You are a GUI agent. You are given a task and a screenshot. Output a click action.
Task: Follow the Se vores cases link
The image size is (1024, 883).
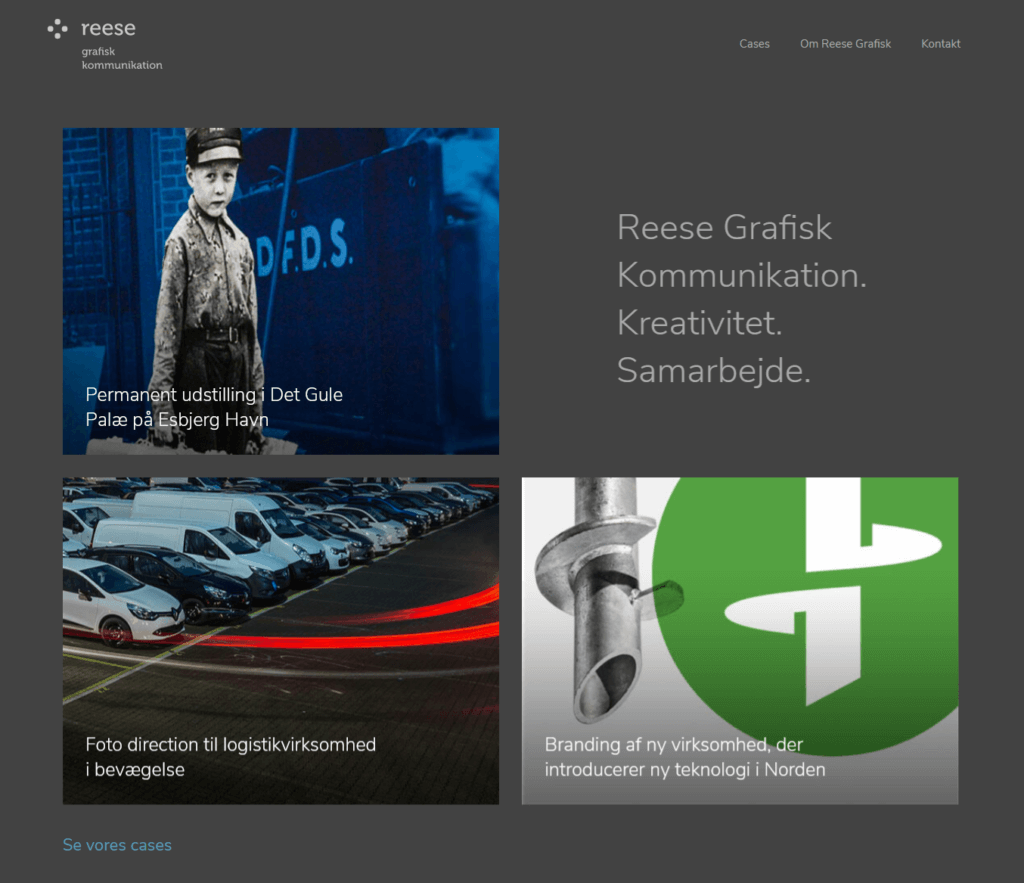(x=117, y=844)
